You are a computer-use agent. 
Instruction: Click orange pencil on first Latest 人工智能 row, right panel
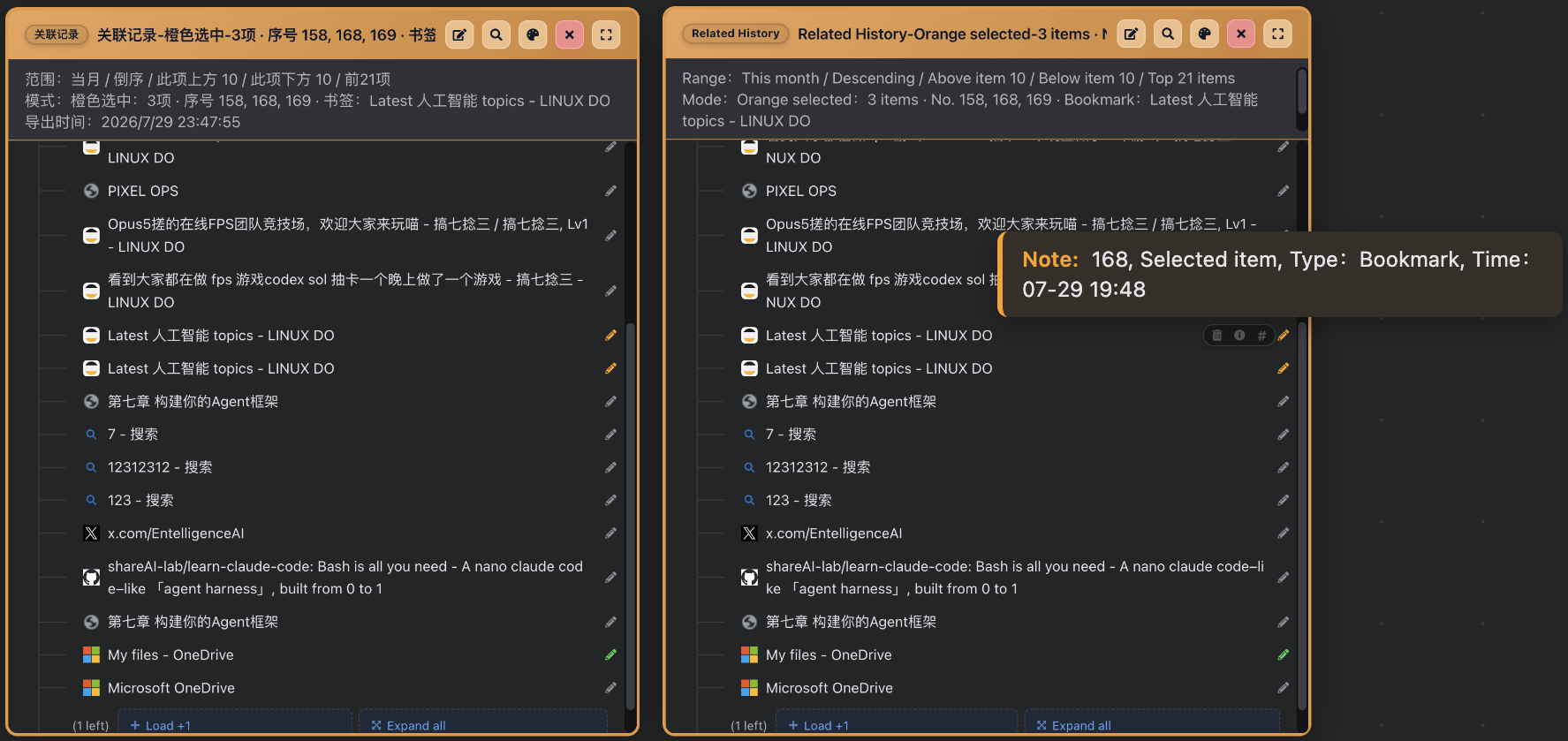click(1284, 336)
